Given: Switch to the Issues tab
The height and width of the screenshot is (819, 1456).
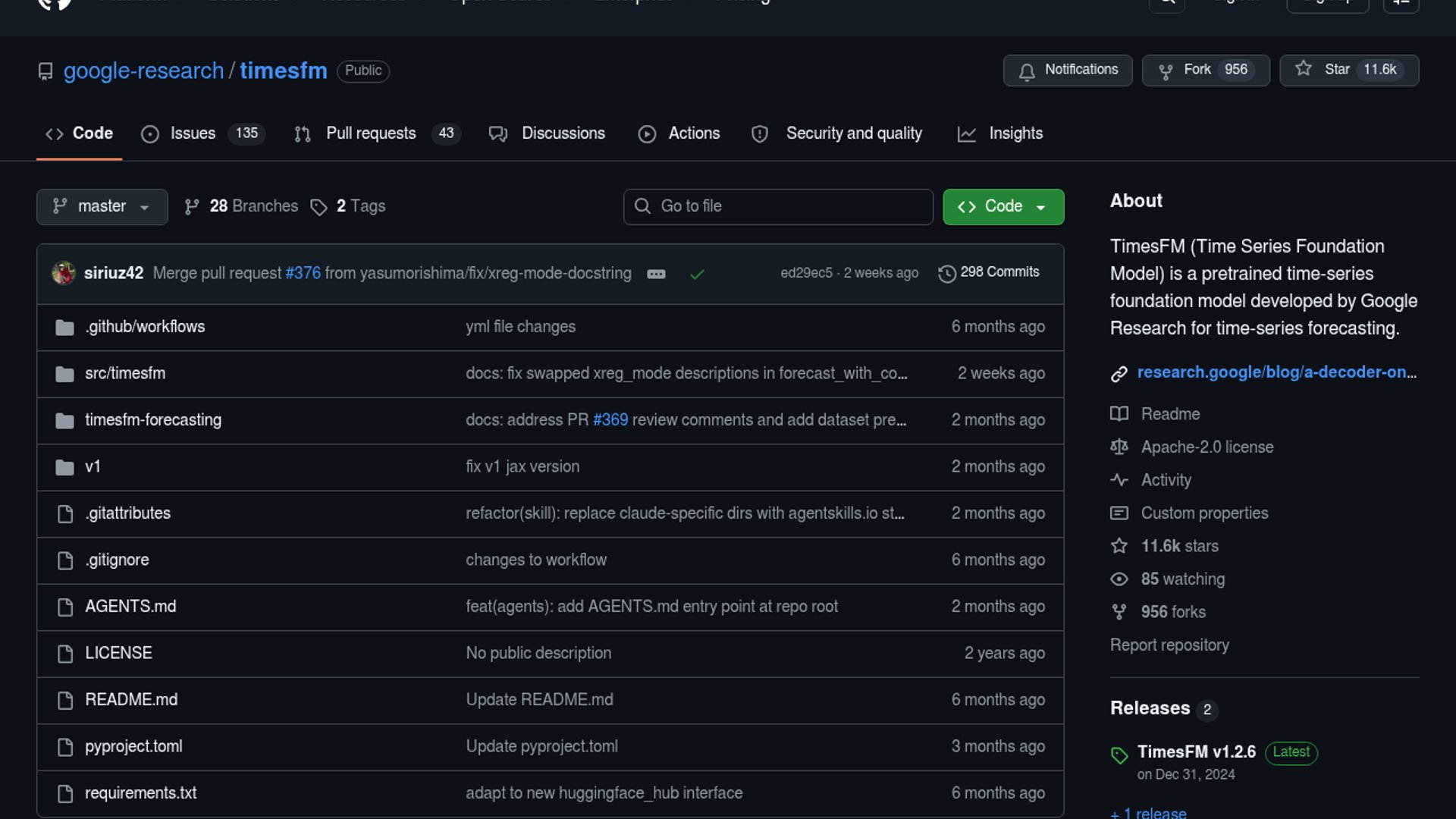Looking at the screenshot, I should [x=193, y=133].
